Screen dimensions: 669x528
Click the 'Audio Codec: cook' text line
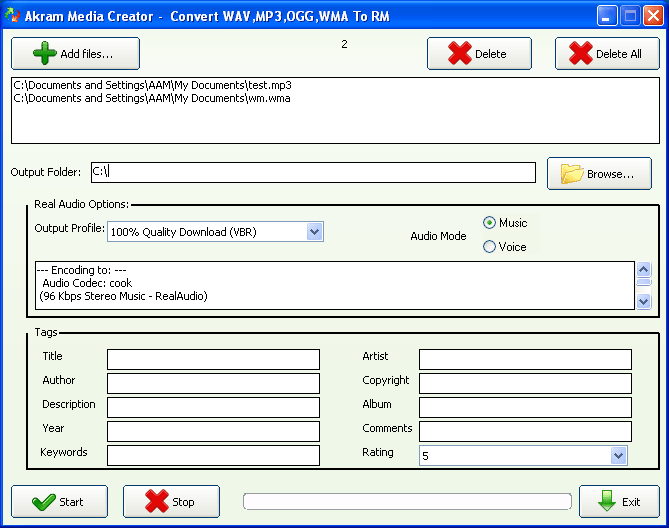[87, 283]
